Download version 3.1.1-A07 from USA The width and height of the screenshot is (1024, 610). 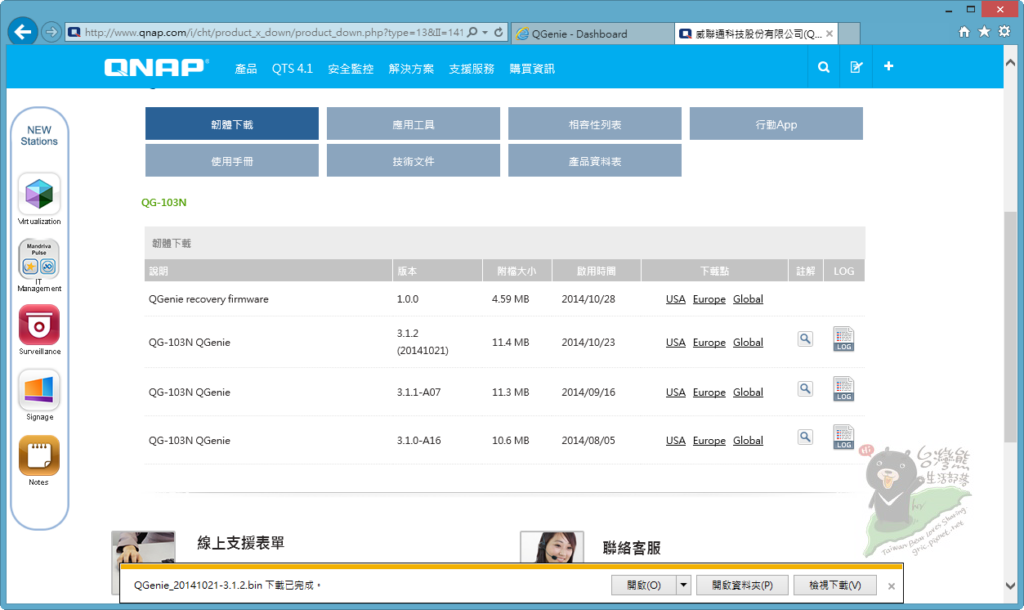click(x=675, y=393)
